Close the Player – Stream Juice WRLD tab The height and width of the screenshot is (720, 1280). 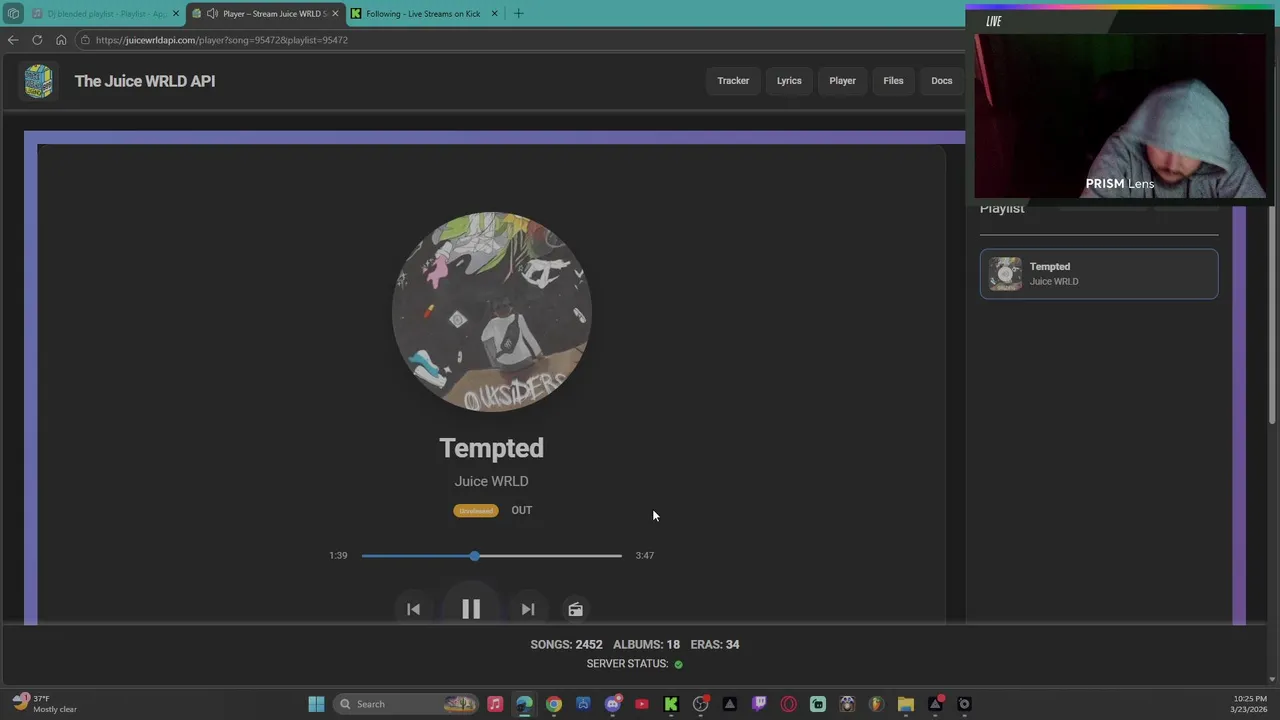[x=336, y=14]
